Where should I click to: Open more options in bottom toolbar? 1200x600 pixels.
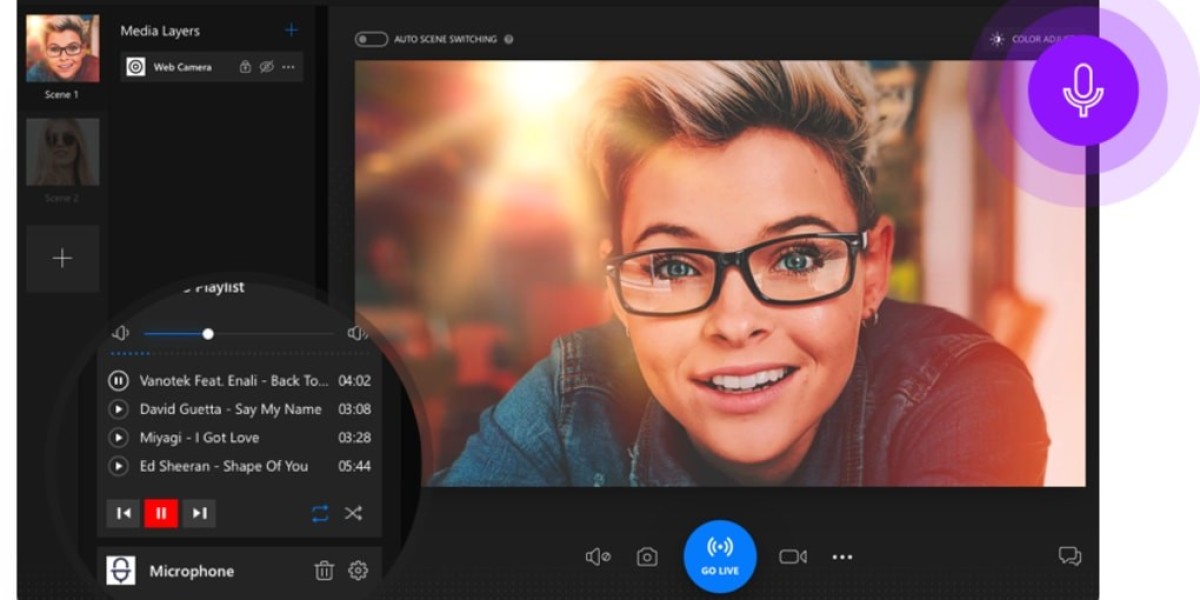pyautogui.click(x=842, y=557)
